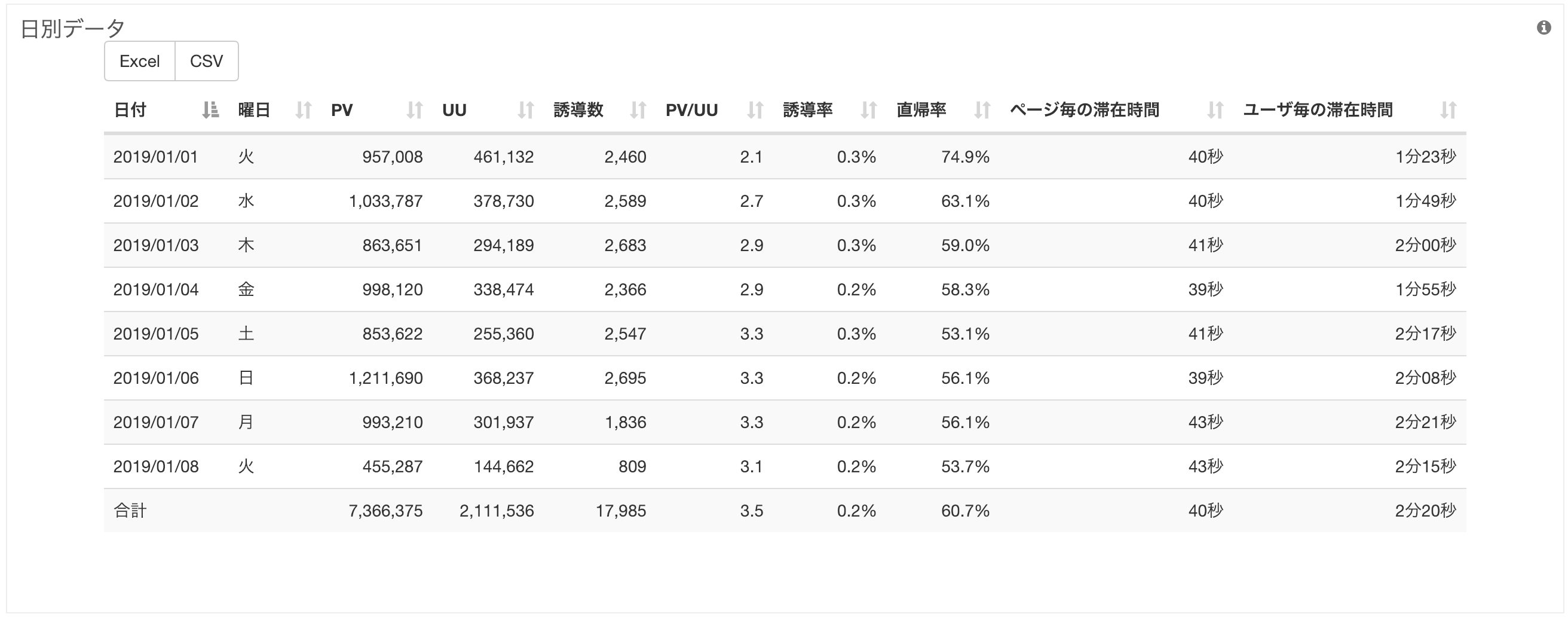This screenshot has width=1568, height=617.
Task: Click the UU column sort arrows
Action: tap(526, 110)
